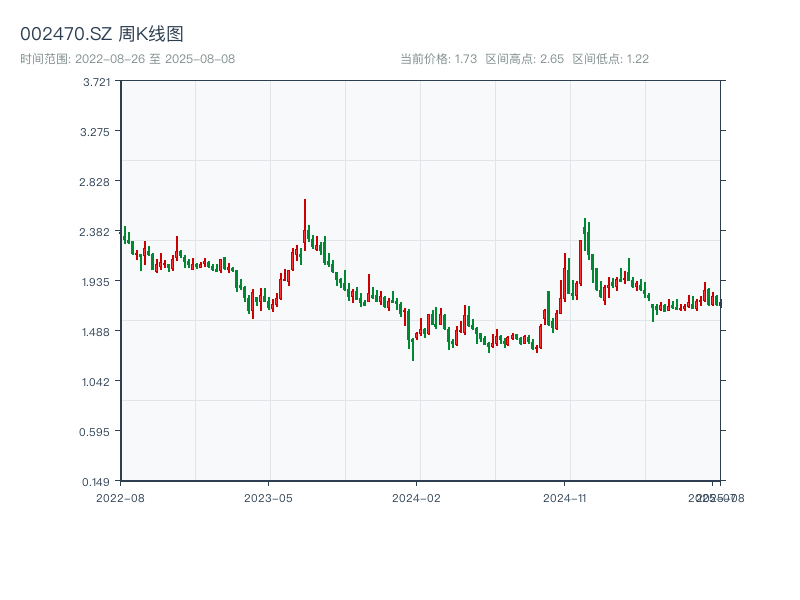Screen dimensions: 800x600
Task: Select the 时间范围 date range text
Action: (127, 59)
